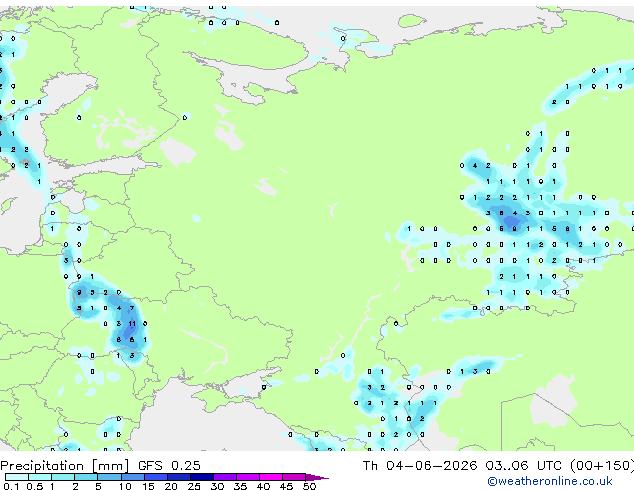This screenshot has width=634, height=490.
Task: Click the 'Th 04-06-2026' date text
Action: tap(420, 466)
